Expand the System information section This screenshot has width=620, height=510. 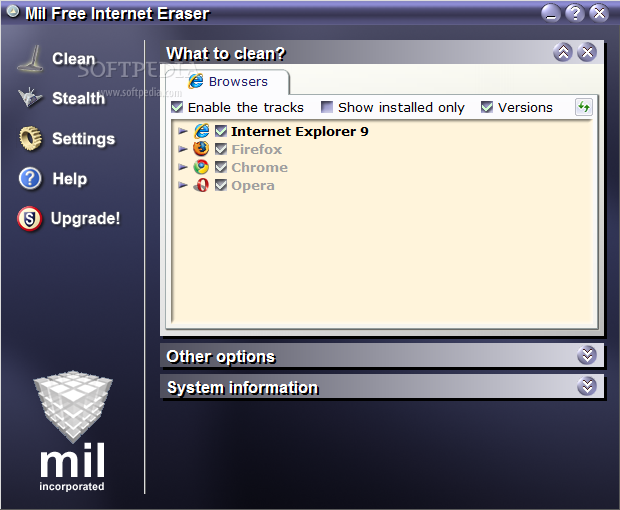tap(587, 386)
